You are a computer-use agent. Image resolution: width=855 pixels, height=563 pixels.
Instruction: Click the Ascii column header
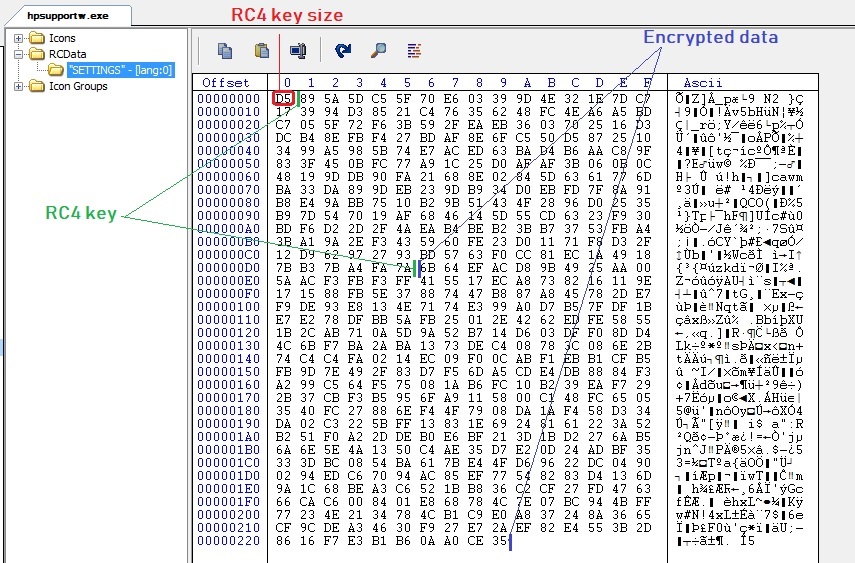(703, 83)
